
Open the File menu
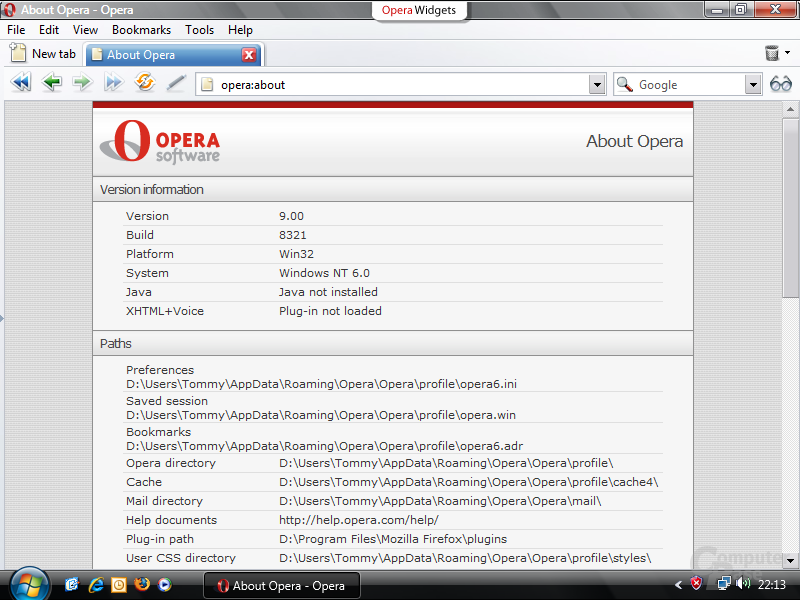[x=16, y=30]
